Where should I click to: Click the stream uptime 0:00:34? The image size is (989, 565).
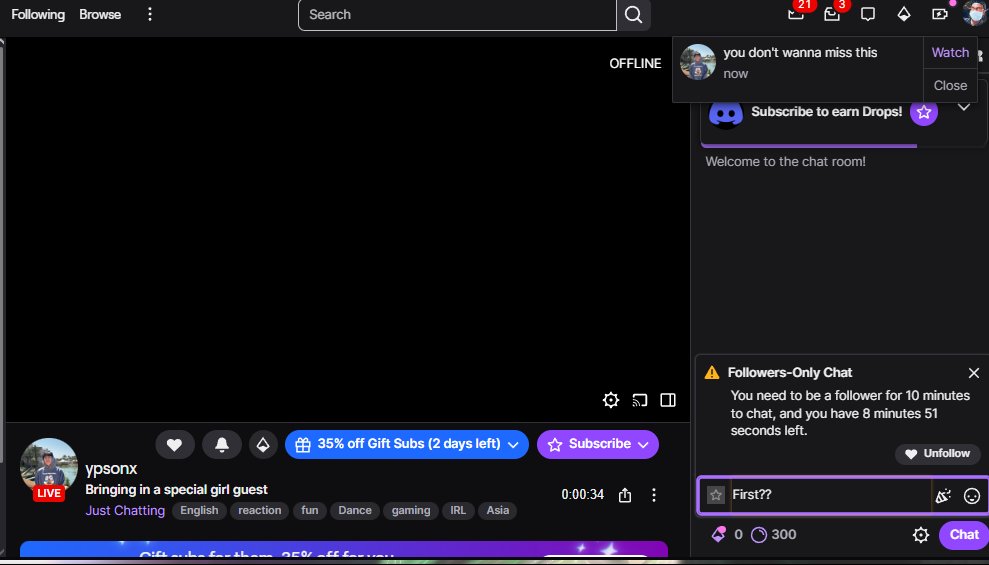pyautogui.click(x=583, y=494)
